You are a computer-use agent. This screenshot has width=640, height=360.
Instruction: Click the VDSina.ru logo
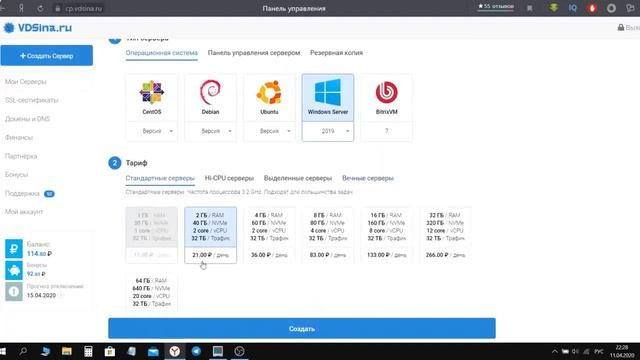38,28
